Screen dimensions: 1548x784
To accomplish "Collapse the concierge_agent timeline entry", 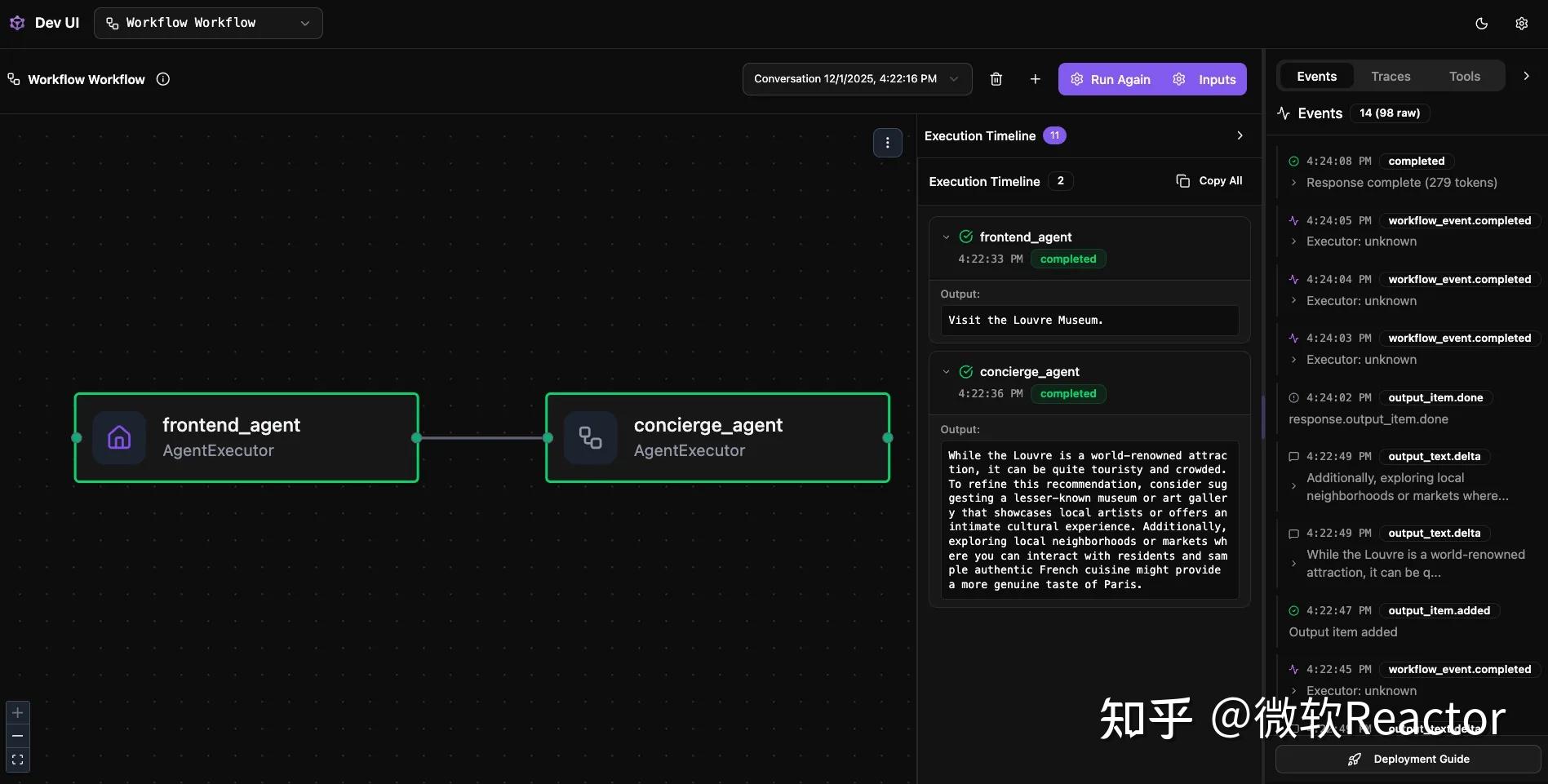I will tap(946, 371).
